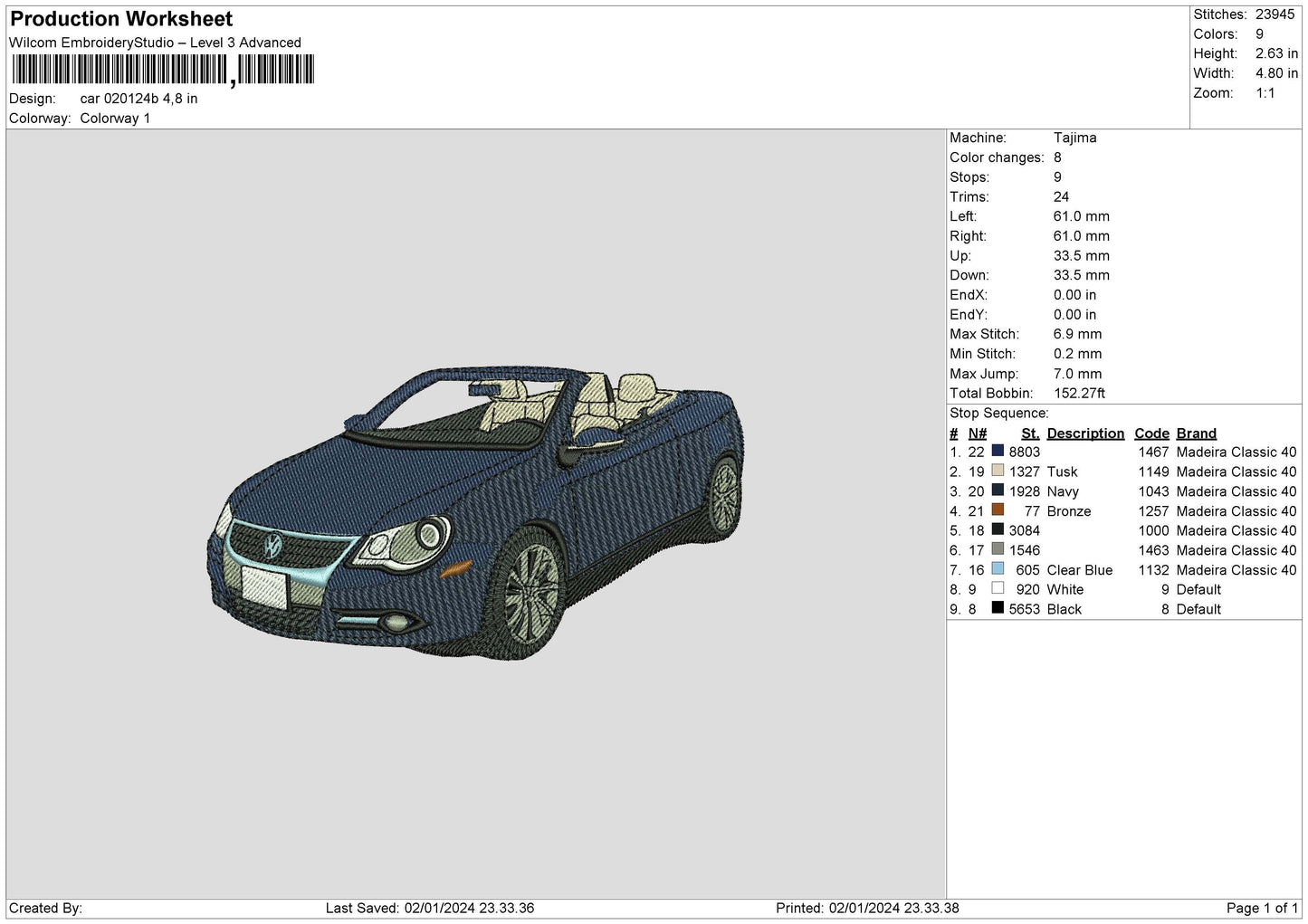
Task: Click the 'Bronze' description
Action: 1069,511
